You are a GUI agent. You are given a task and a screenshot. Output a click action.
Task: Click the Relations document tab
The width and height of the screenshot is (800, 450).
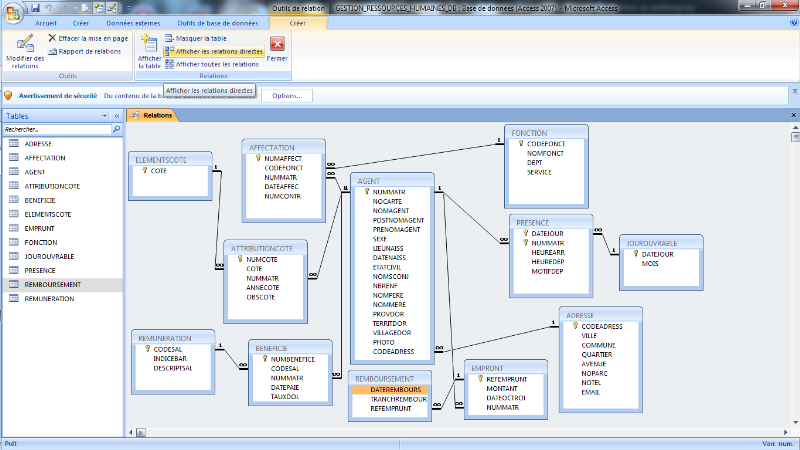click(x=156, y=116)
